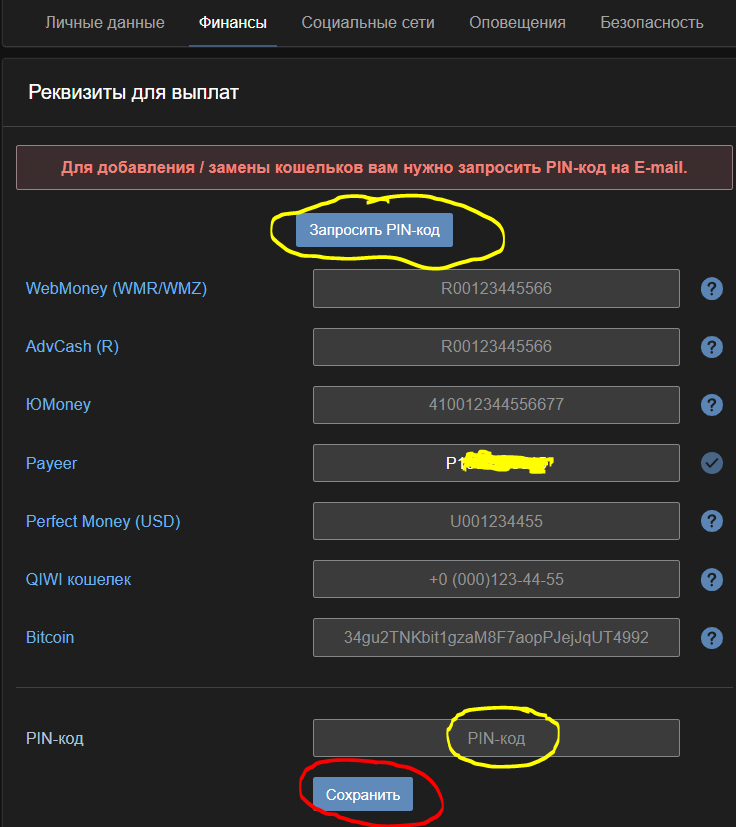Click the ЮMoney help question icon

click(711, 405)
